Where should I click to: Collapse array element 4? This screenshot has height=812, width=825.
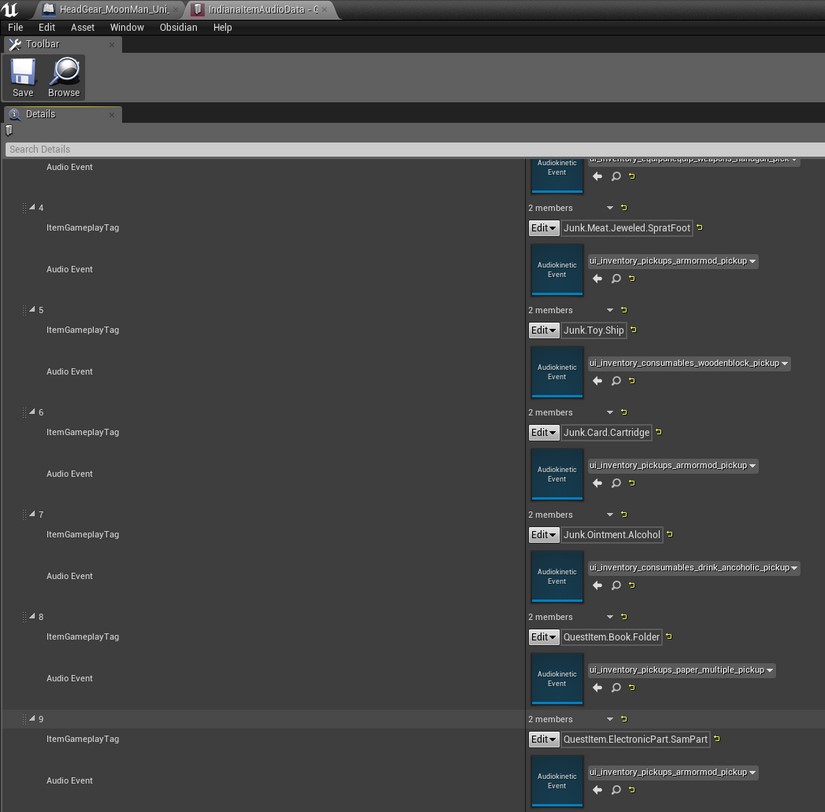31,208
